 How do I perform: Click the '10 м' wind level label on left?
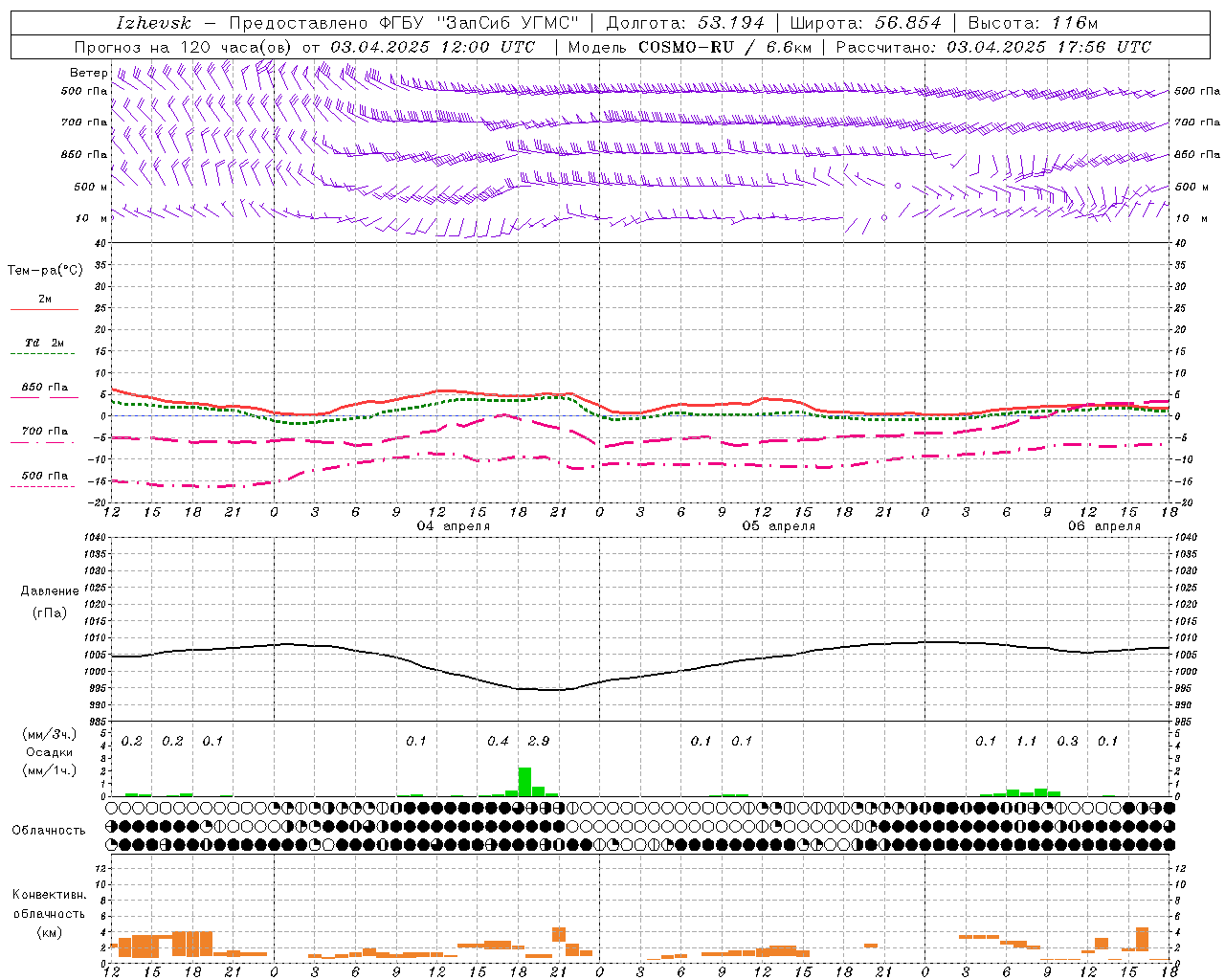tap(93, 219)
